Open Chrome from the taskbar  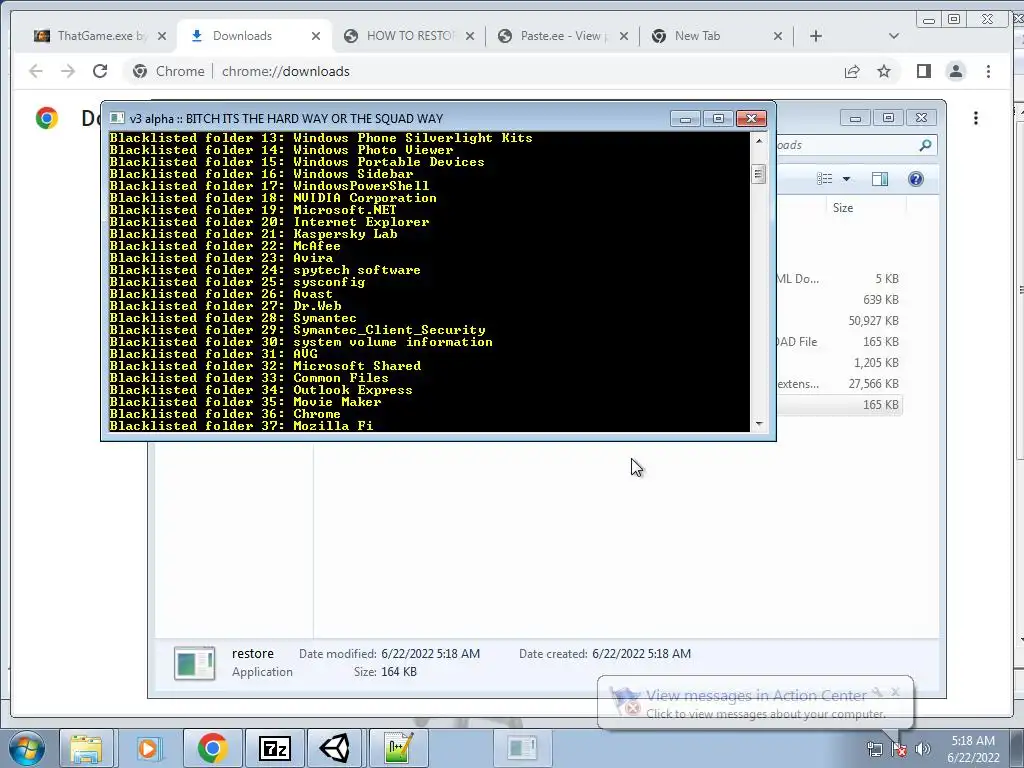(212, 748)
